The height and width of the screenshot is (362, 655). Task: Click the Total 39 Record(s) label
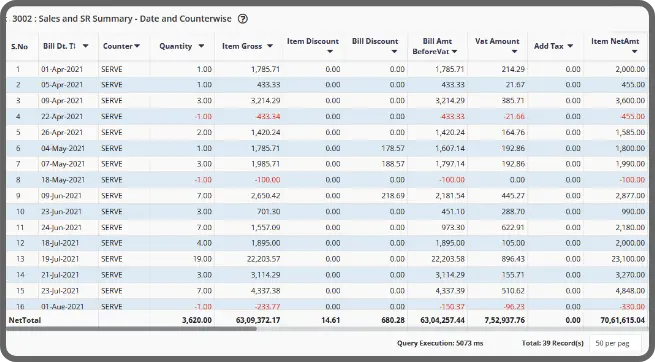click(x=553, y=343)
